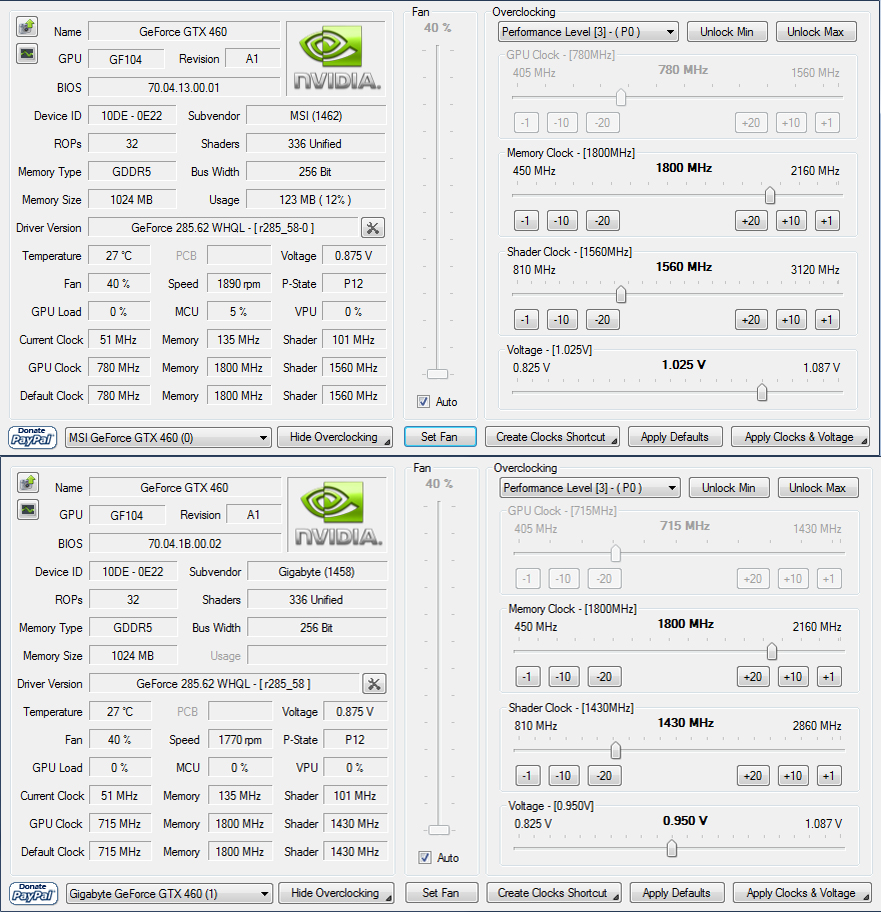Click NVIDIA logo in Gigabyte panel
This screenshot has height=912, width=881.
click(337, 514)
